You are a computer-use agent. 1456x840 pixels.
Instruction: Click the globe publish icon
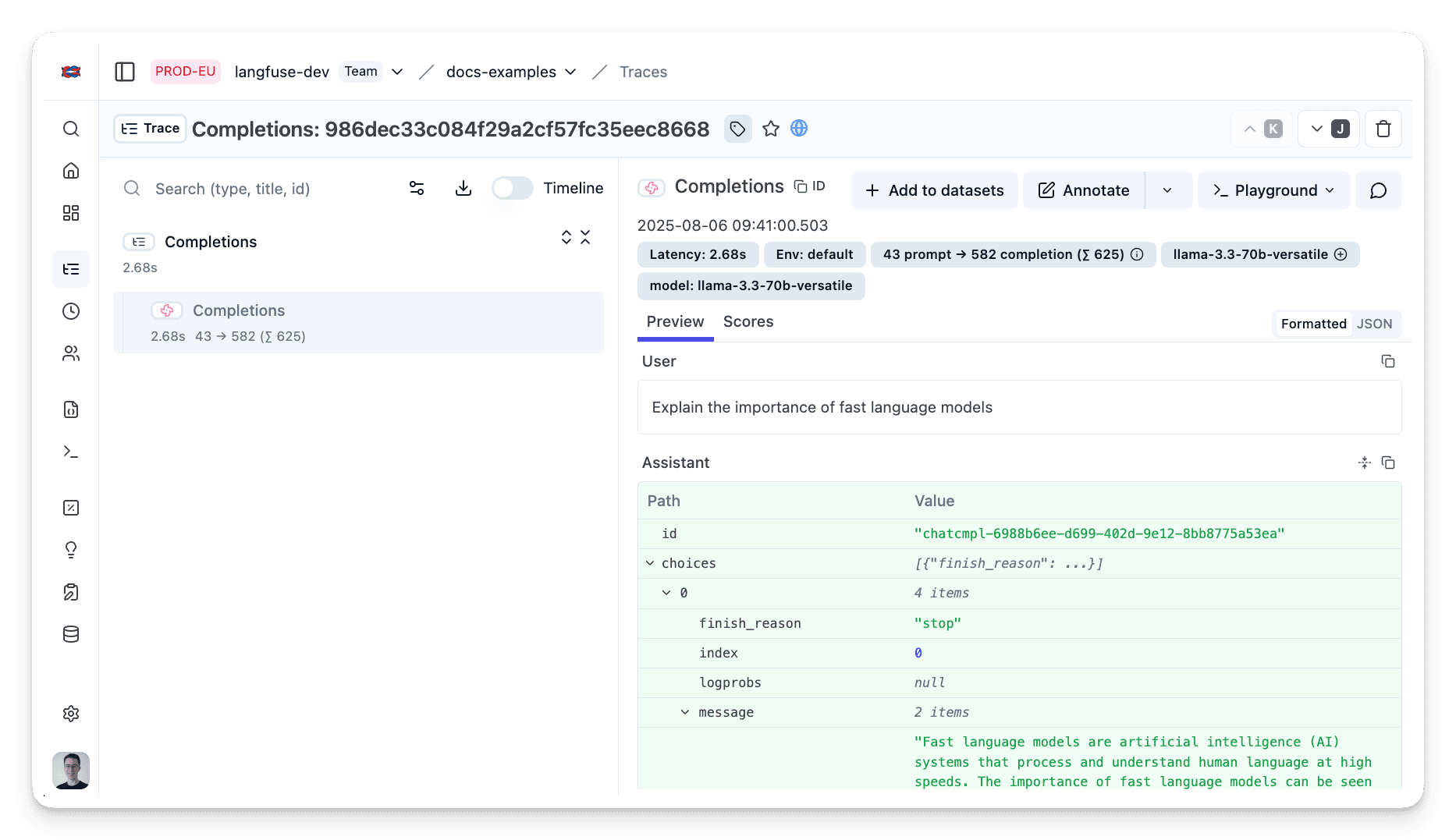tap(799, 129)
